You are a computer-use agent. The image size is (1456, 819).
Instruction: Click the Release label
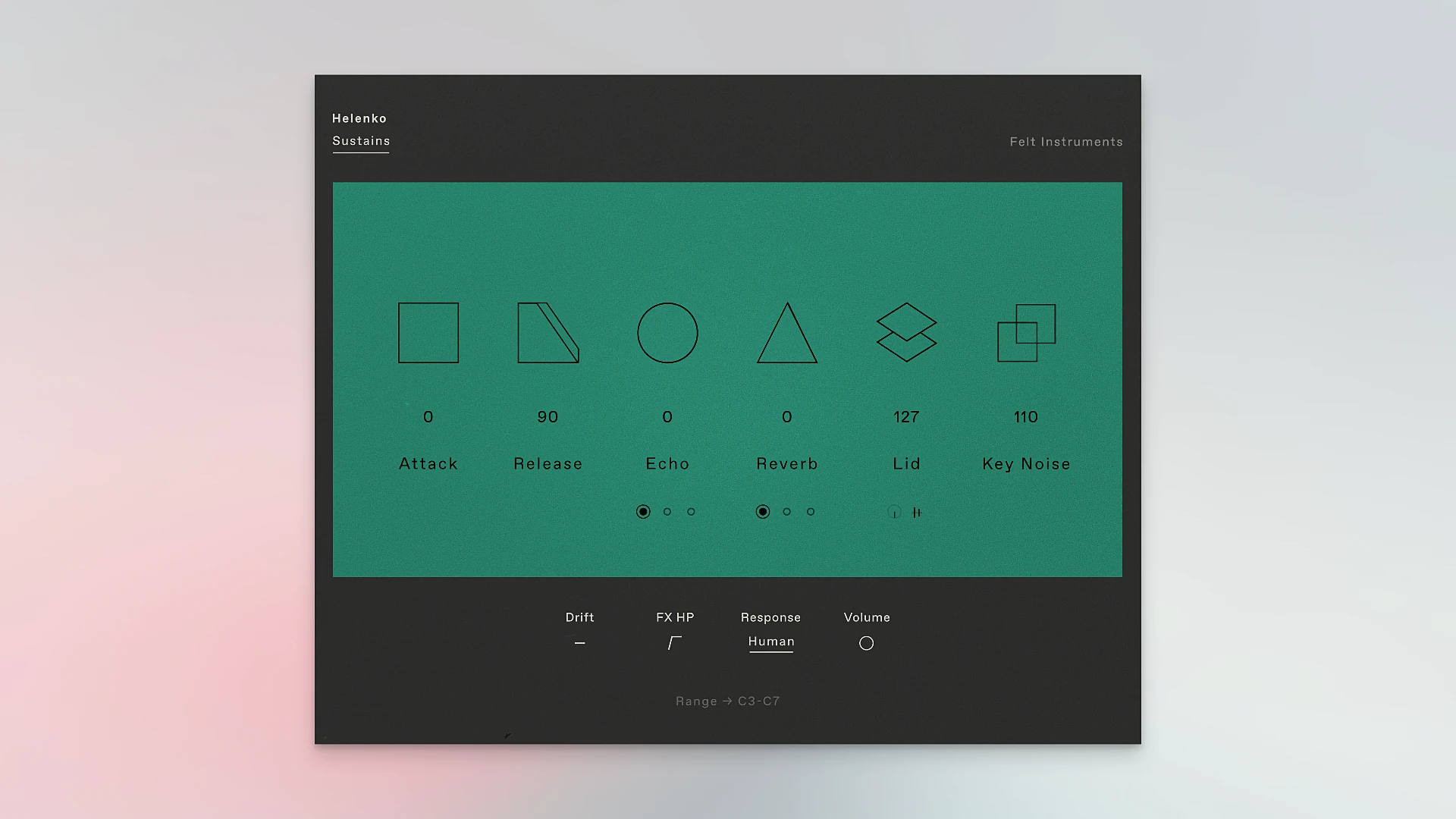coord(548,464)
